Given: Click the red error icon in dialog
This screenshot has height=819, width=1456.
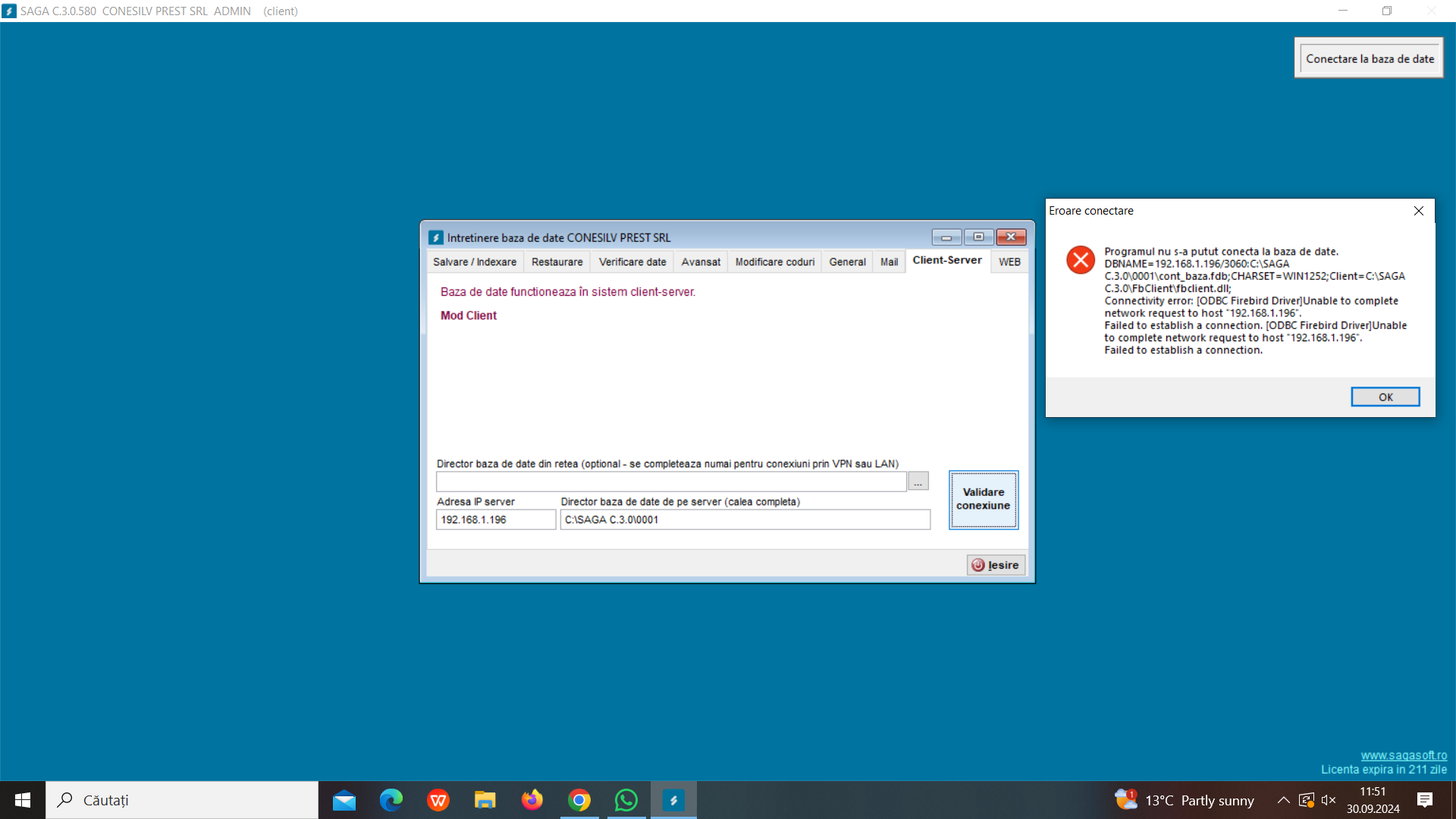Looking at the screenshot, I should point(1081,259).
